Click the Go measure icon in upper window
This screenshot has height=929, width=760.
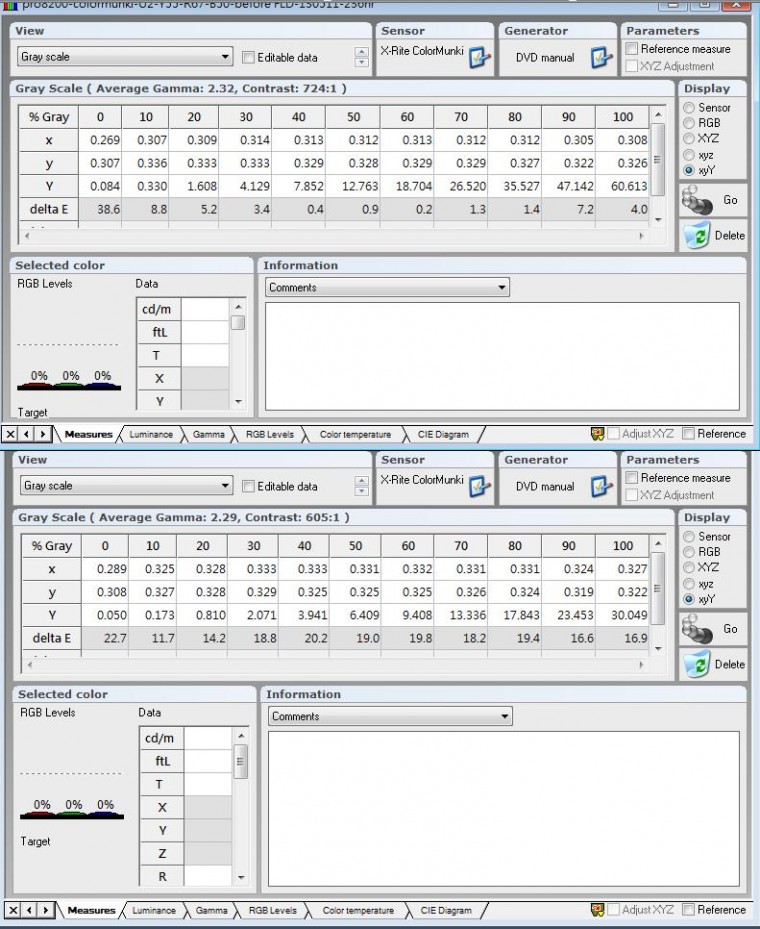(697, 200)
